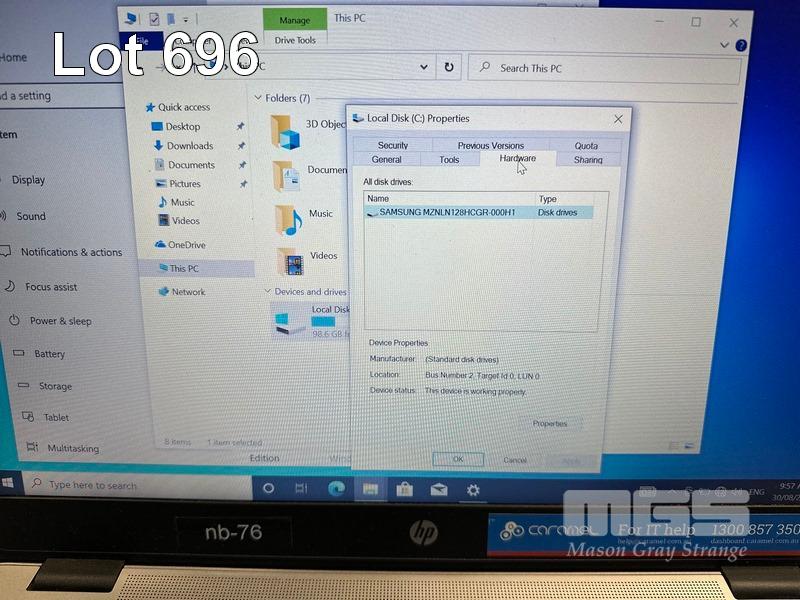The image size is (800, 600).
Task: Click the Settings gear on taskbar
Action: click(x=473, y=489)
